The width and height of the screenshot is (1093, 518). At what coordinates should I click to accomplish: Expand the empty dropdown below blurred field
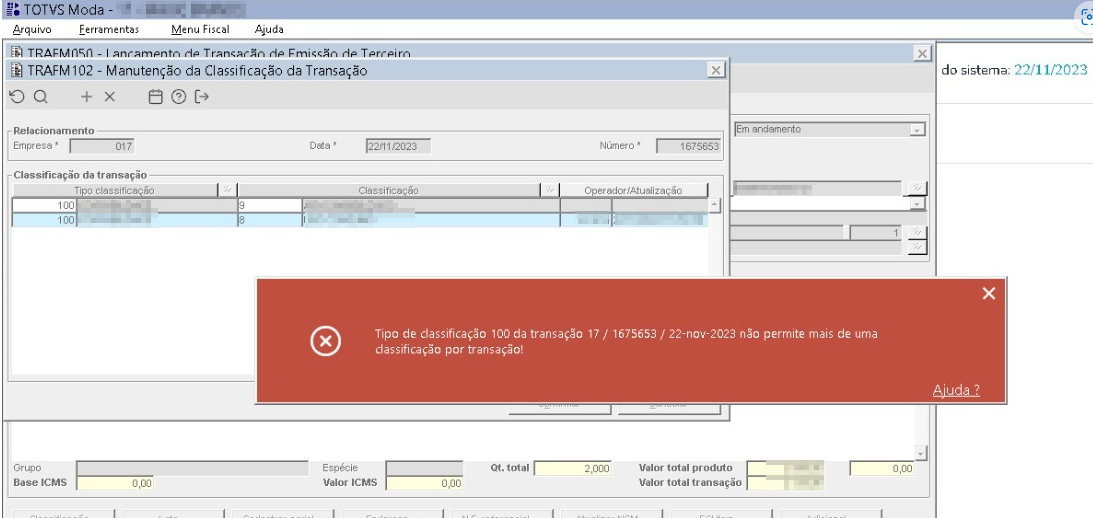point(917,204)
